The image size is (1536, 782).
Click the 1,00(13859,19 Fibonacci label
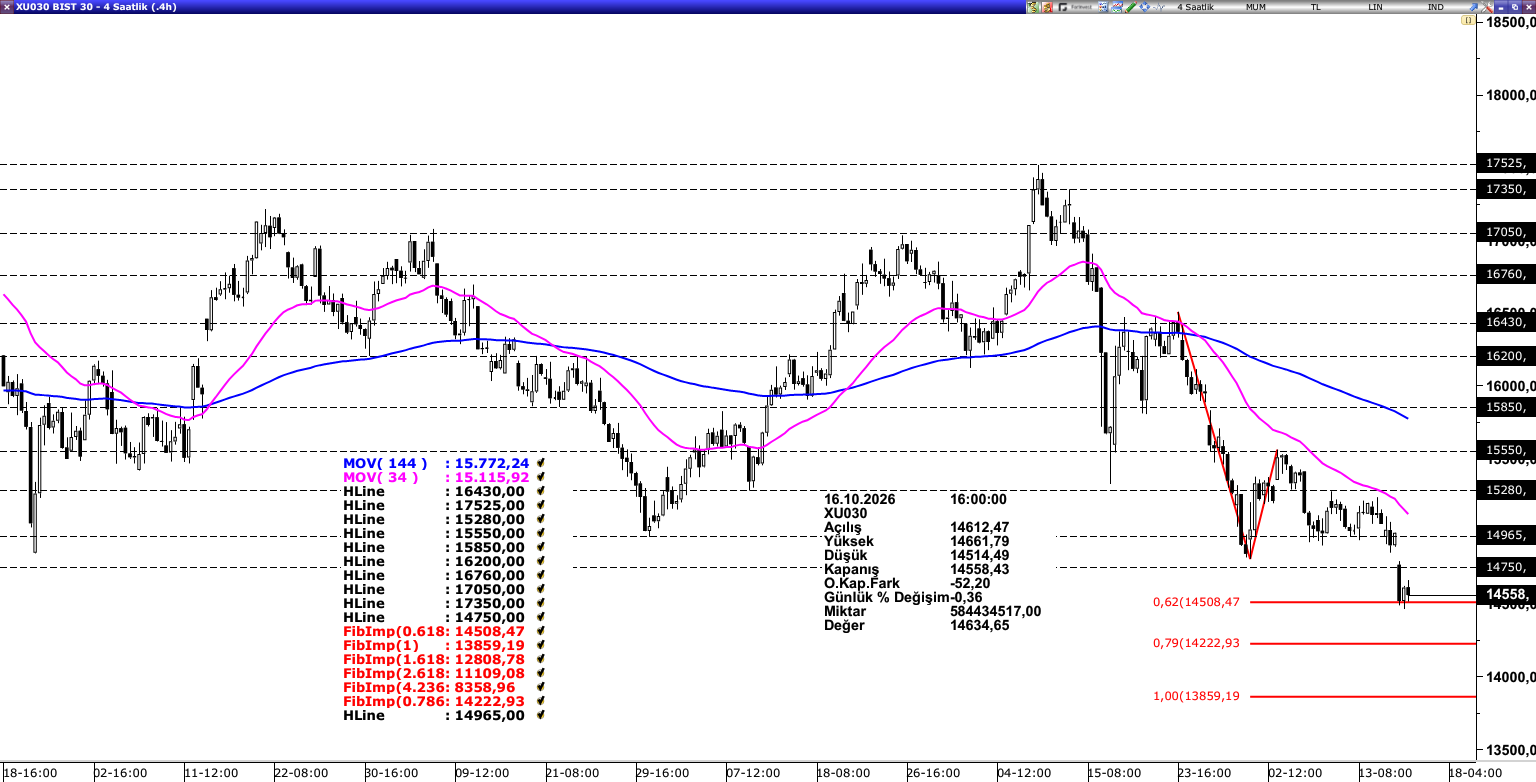[1196, 696]
